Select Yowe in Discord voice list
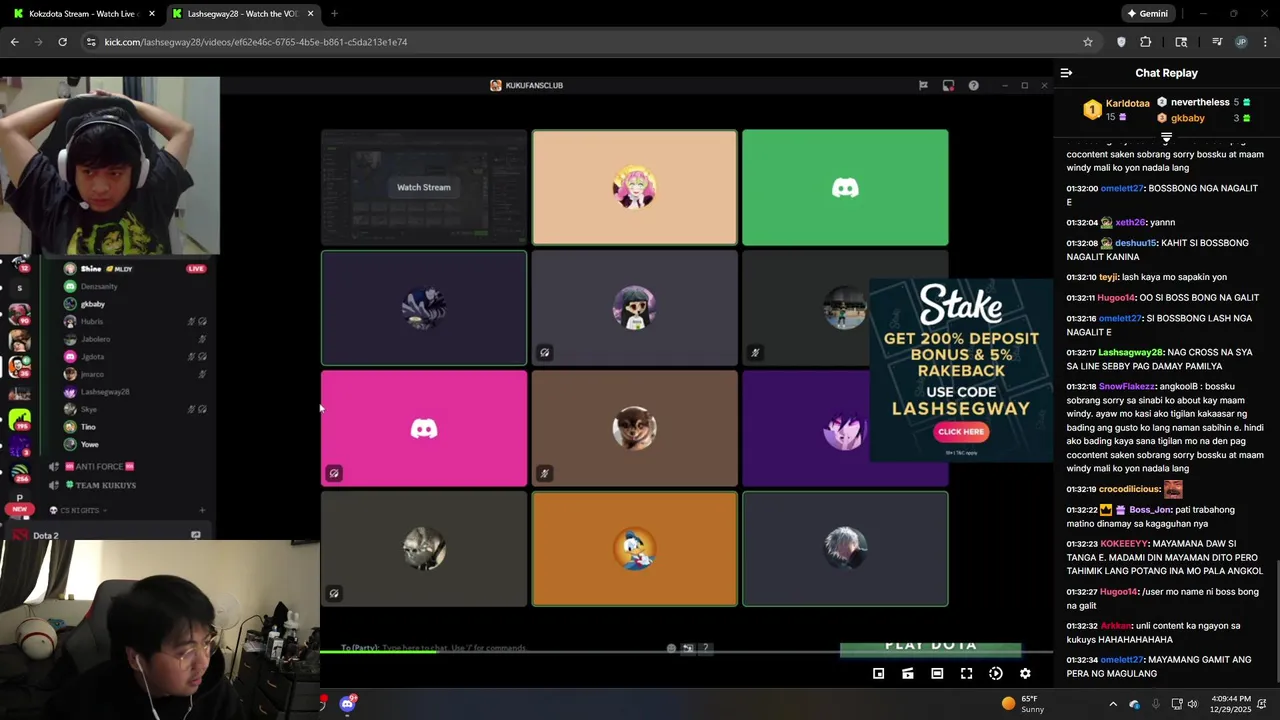The height and width of the screenshot is (720, 1280). [134, 444]
